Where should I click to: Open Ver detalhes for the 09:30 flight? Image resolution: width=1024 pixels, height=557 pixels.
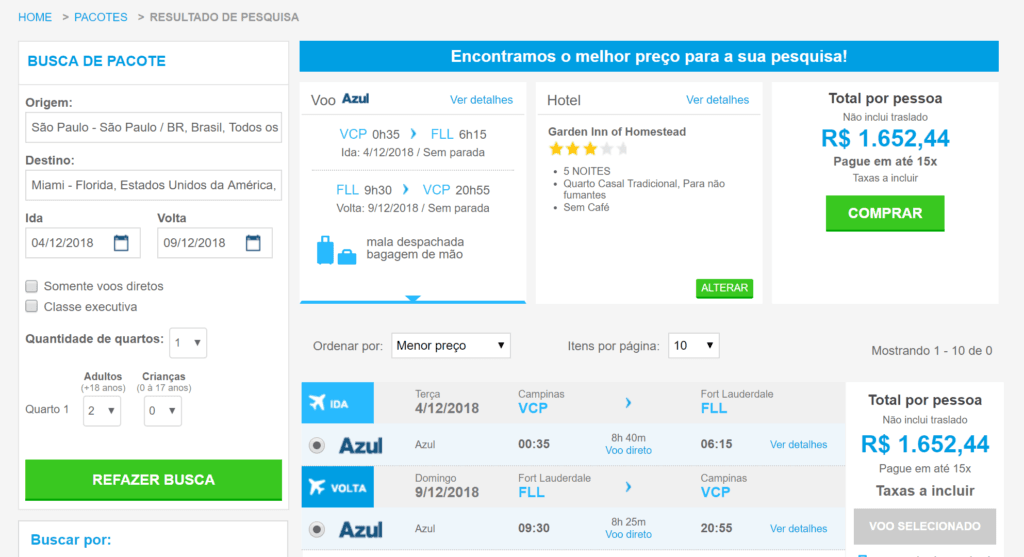click(x=798, y=528)
